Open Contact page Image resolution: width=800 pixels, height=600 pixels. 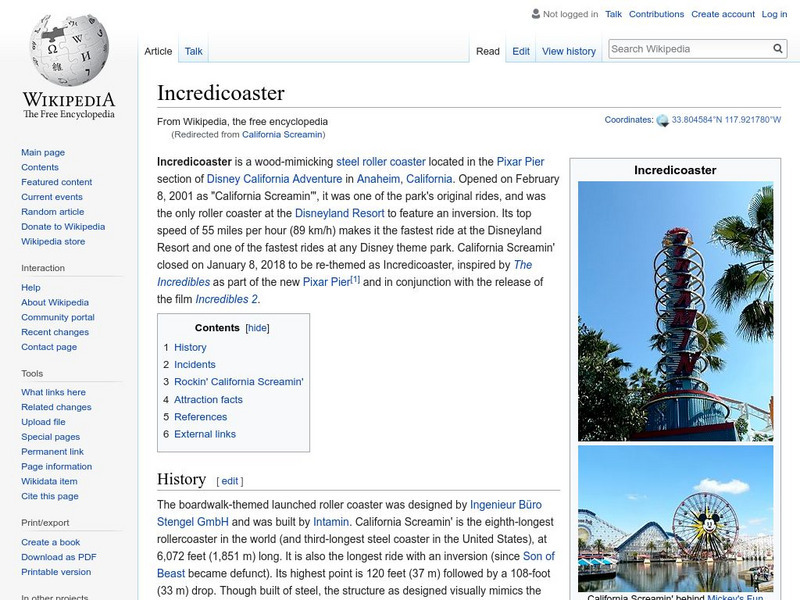tap(49, 347)
